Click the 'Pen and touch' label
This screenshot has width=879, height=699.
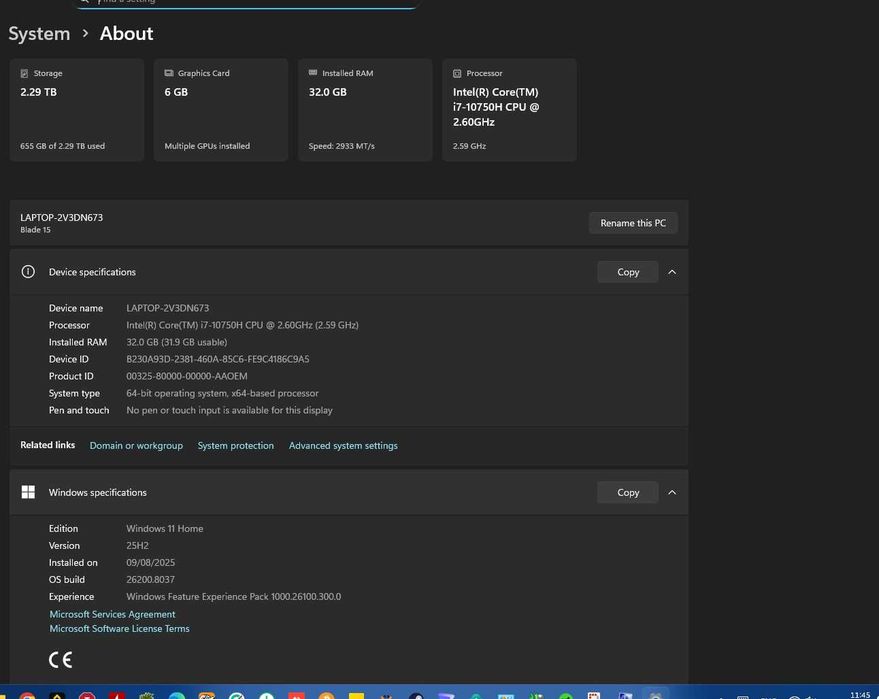pos(78,410)
